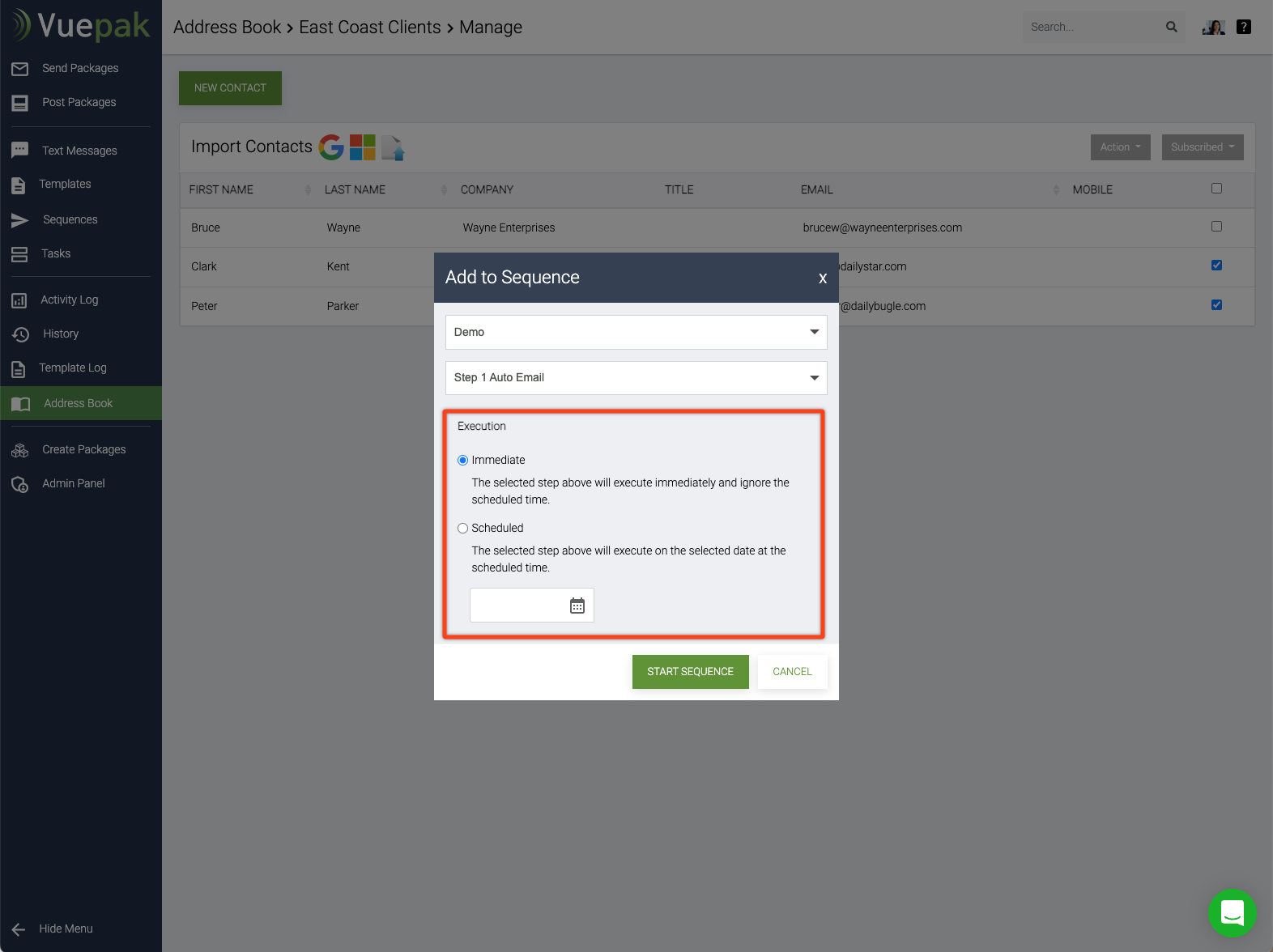Click the Sequences paper-plane icon

[20, 220]
